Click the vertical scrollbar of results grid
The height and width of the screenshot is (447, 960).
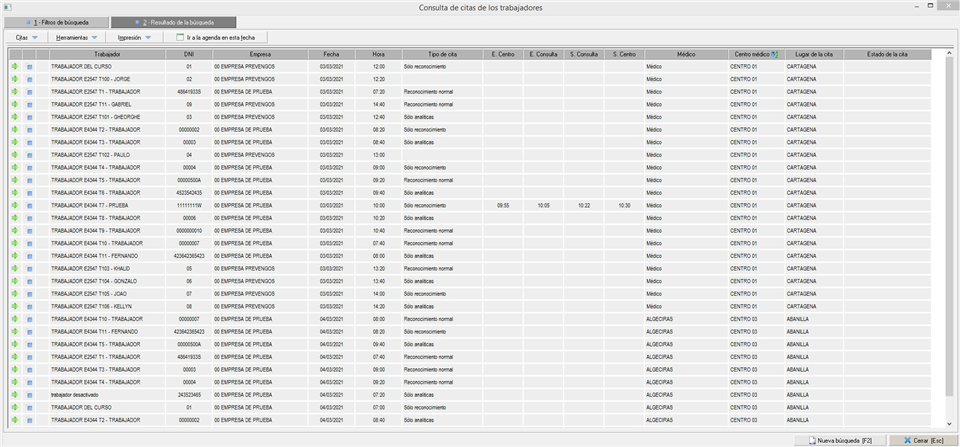(950, 239)
